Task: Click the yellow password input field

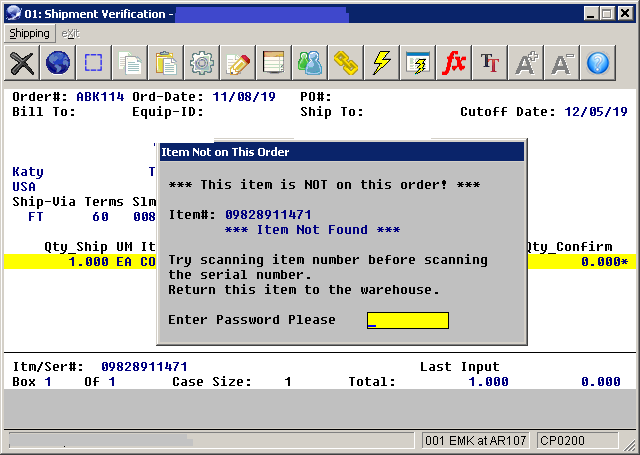Action: (408, 320)
